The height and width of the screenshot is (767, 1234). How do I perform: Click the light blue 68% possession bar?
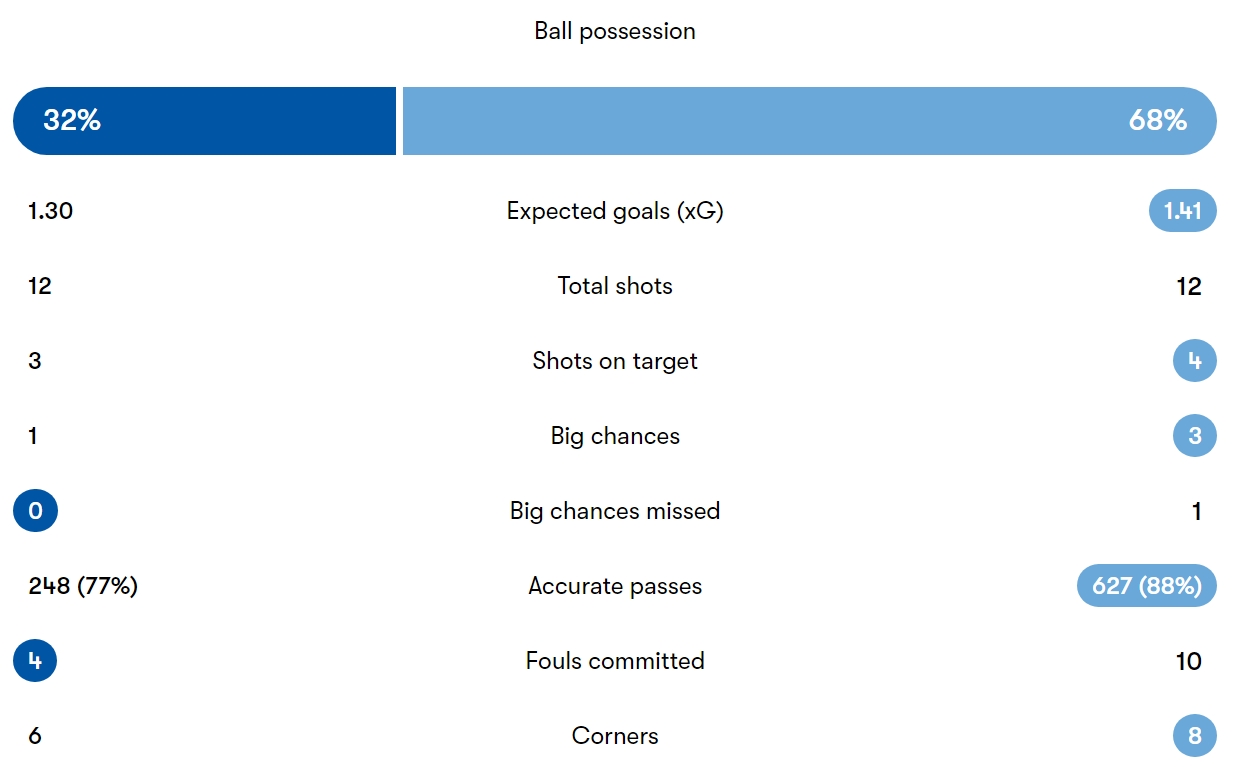(810, 121)
